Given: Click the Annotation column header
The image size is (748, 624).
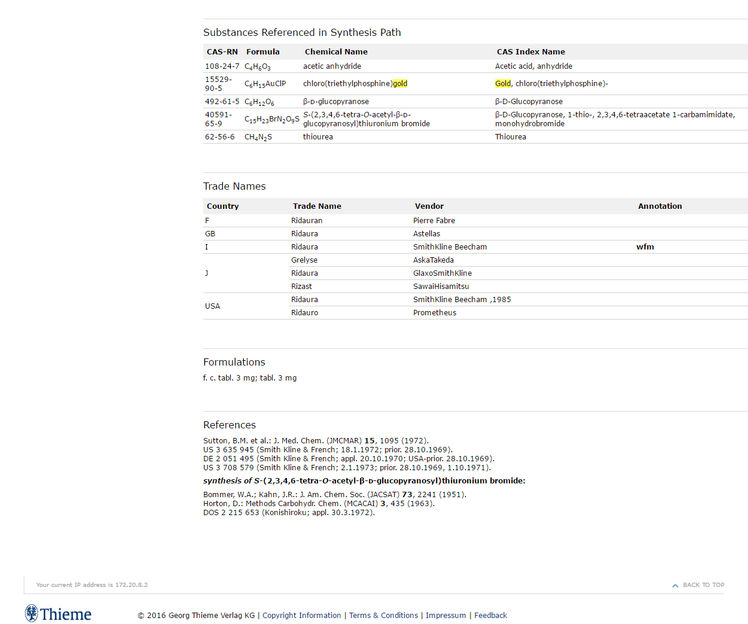Looking at the screenshot, I should 660,206.
